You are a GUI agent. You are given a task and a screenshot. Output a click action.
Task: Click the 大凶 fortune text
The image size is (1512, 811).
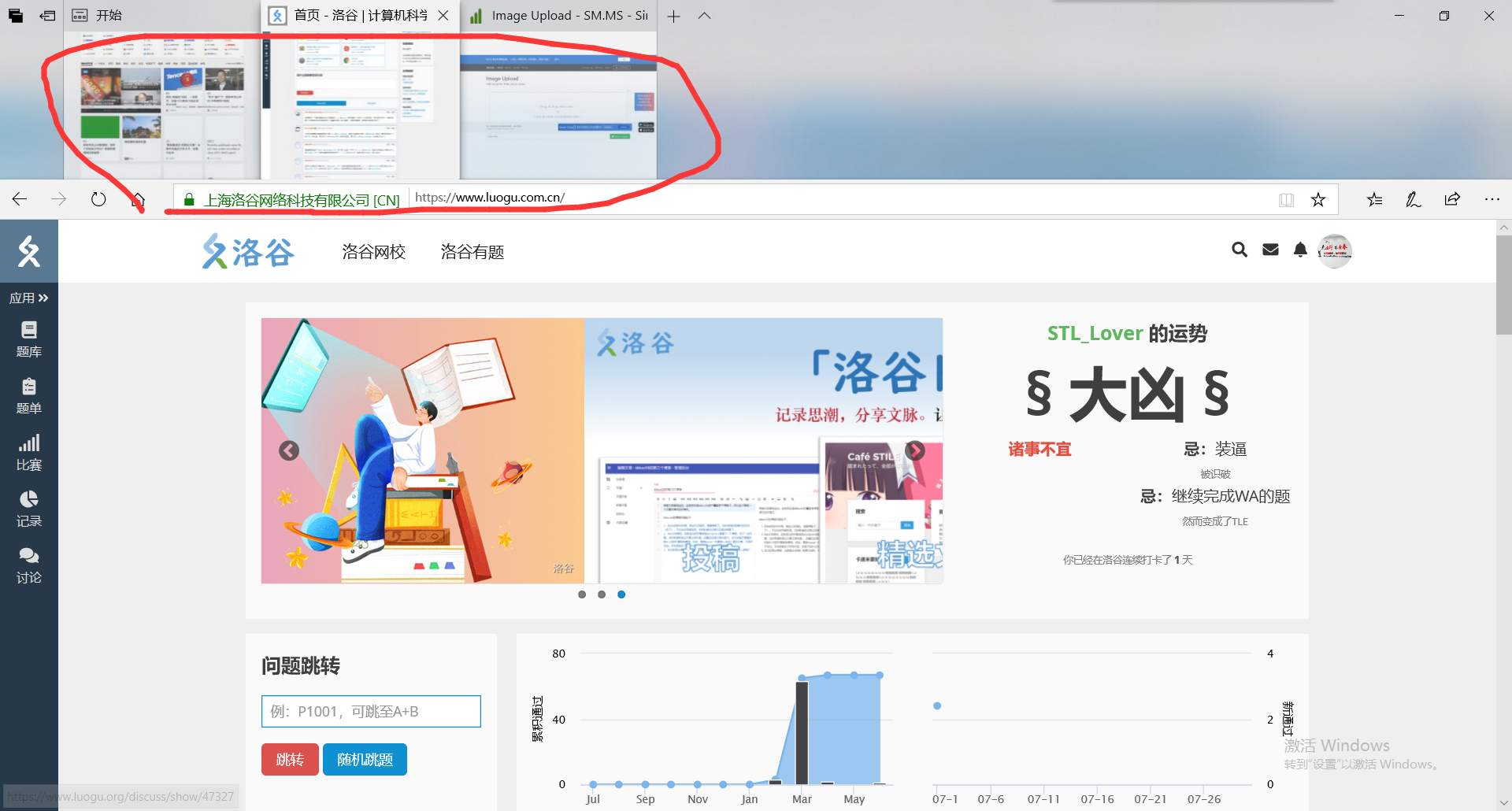(1127, 394)
